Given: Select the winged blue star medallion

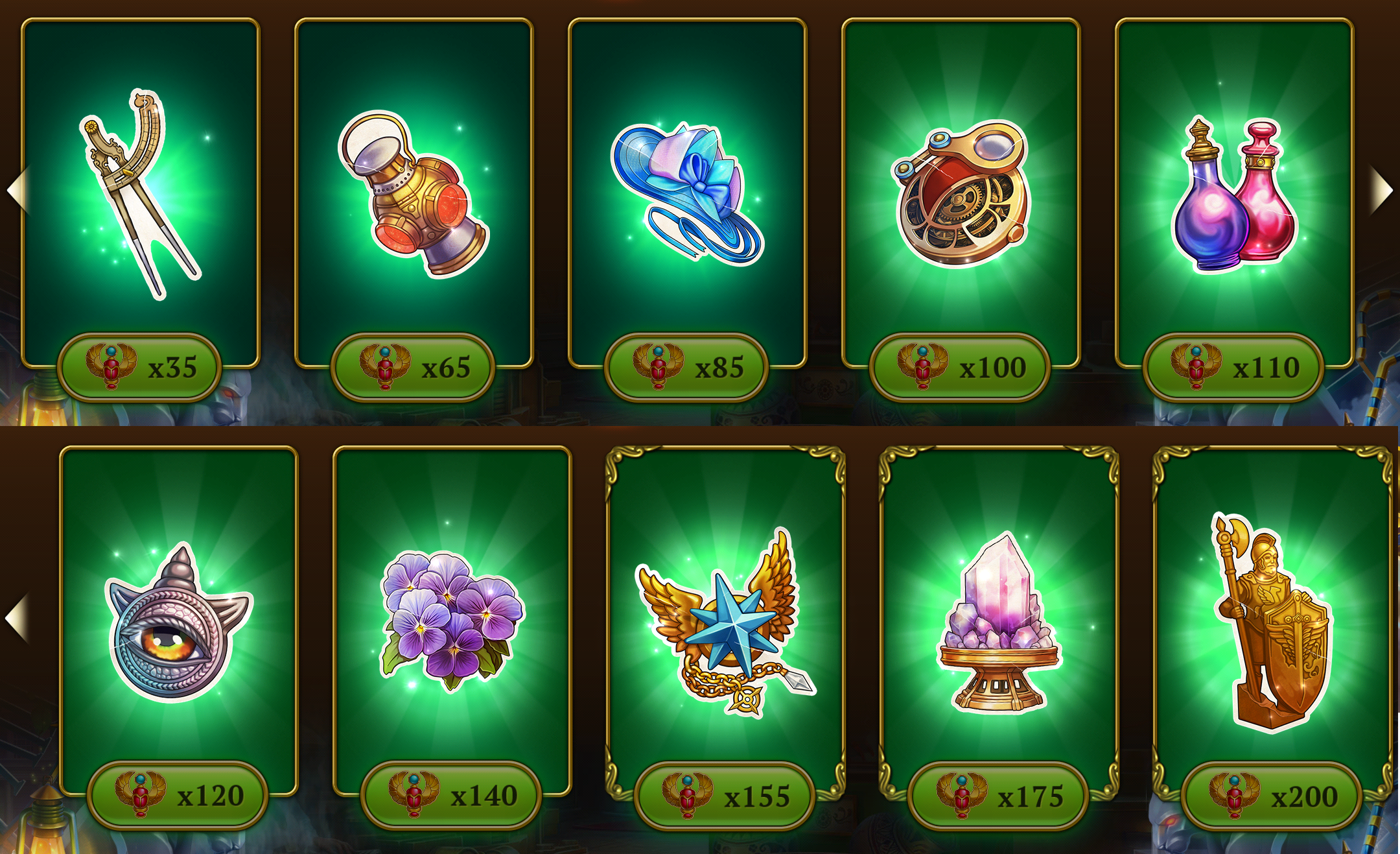Looking at the screenshot, I should (x=726, y=623).
